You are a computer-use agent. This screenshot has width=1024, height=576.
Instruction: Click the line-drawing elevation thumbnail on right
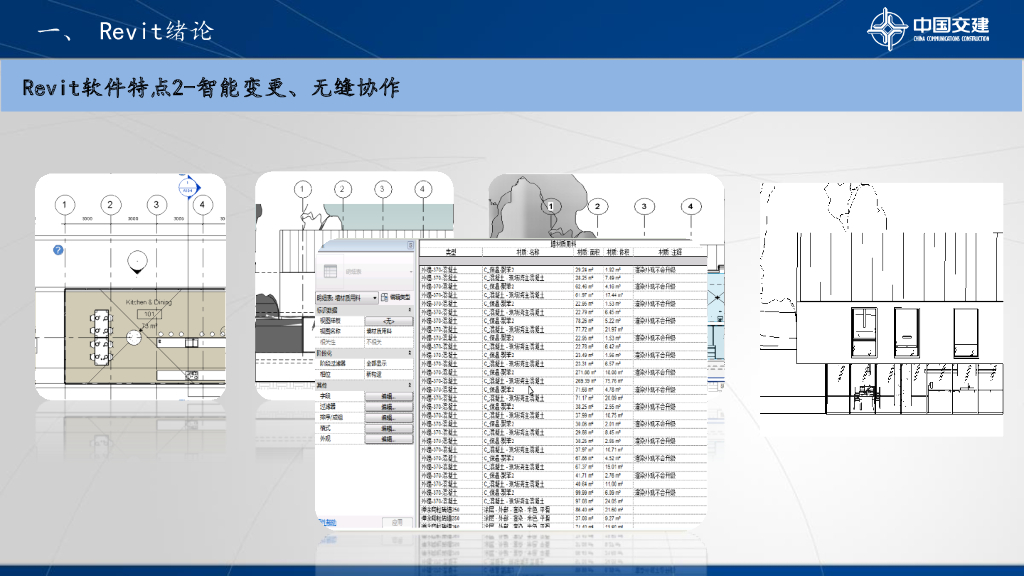(x=882, y=310)
